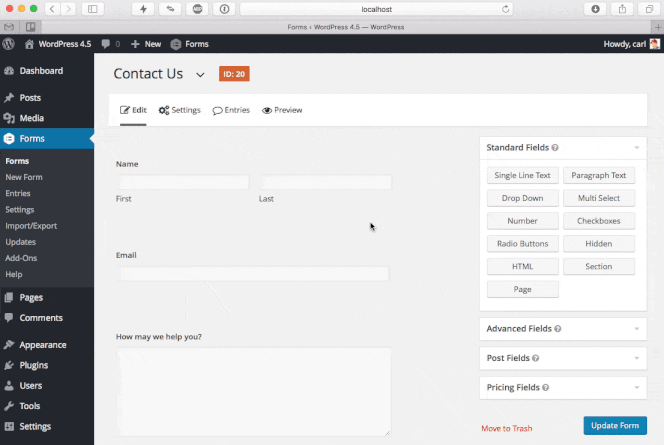Screen dimensions: 664x445
Task: Open new tab with plus button
Action: click(x=658, y=27)
